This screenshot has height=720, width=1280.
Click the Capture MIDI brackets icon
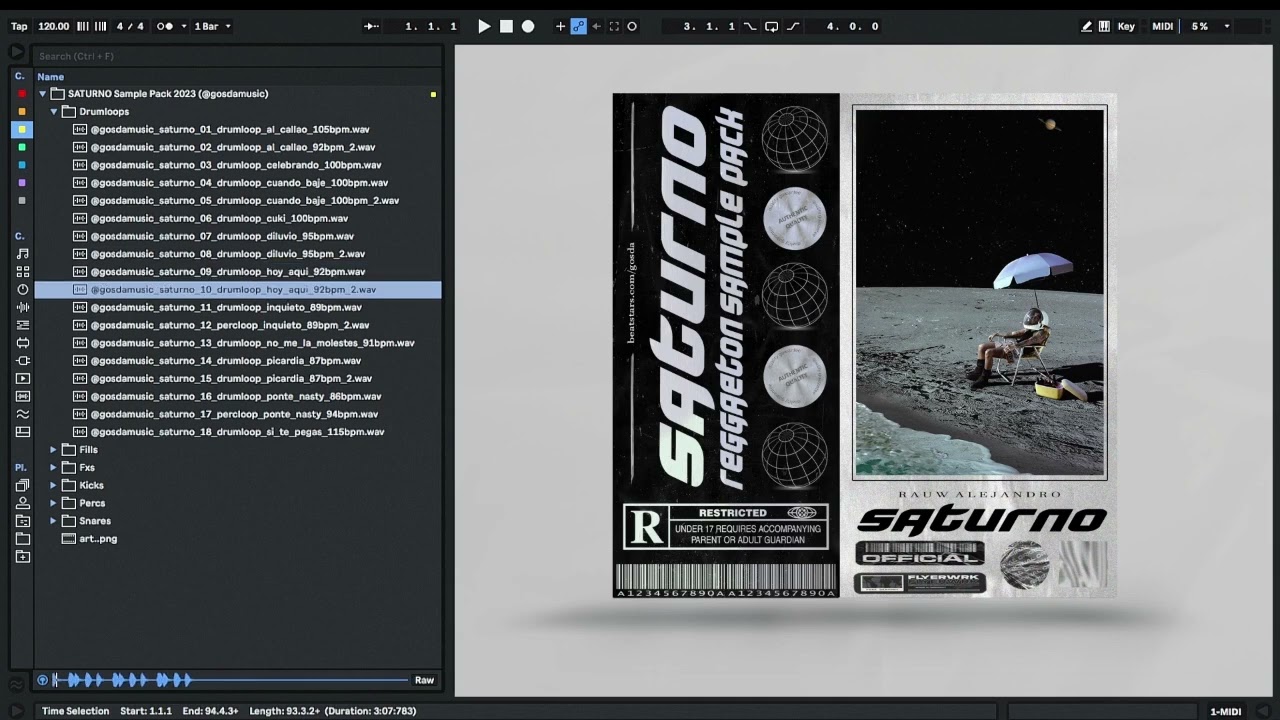[x=614, y=27]
